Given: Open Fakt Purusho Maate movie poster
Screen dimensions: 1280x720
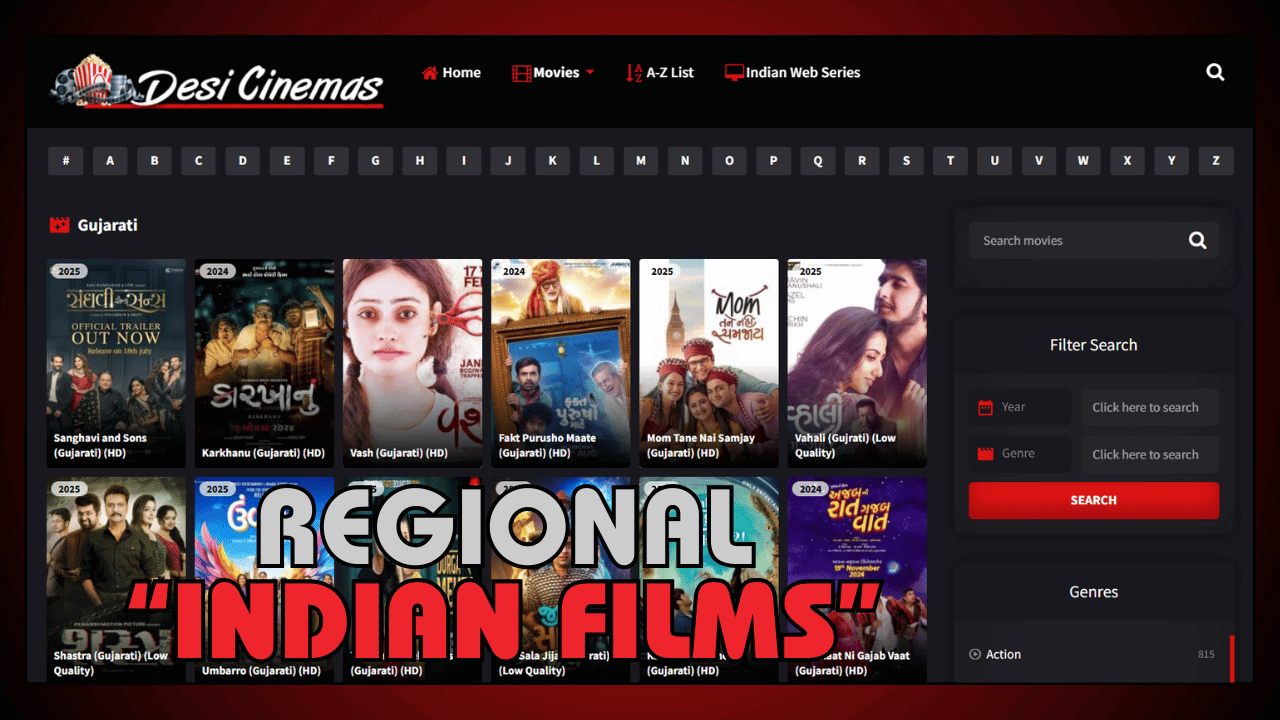Looking at the screenshot, I should click(560, 363).
